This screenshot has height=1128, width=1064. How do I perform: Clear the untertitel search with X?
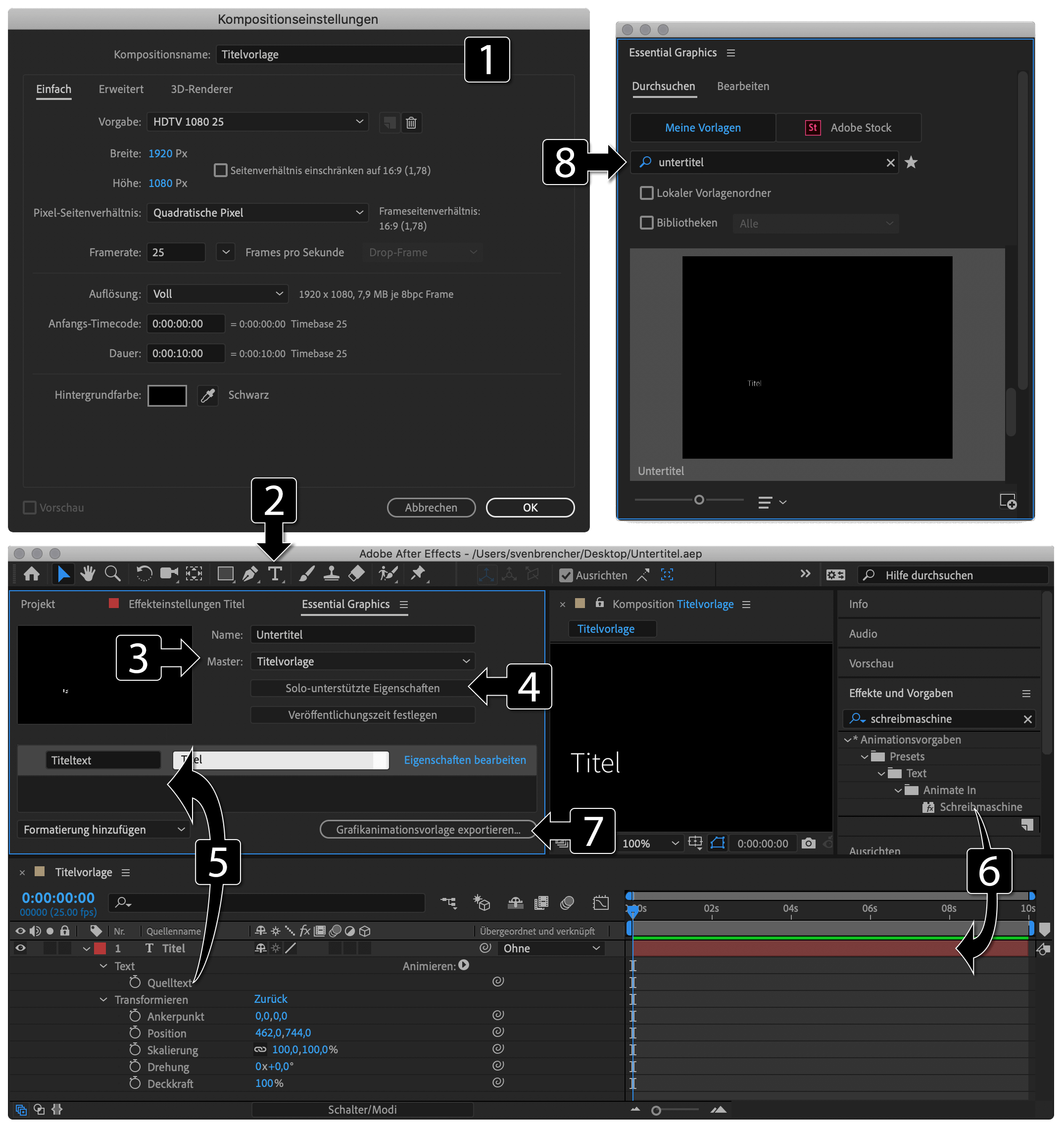[x=890, y=163]
